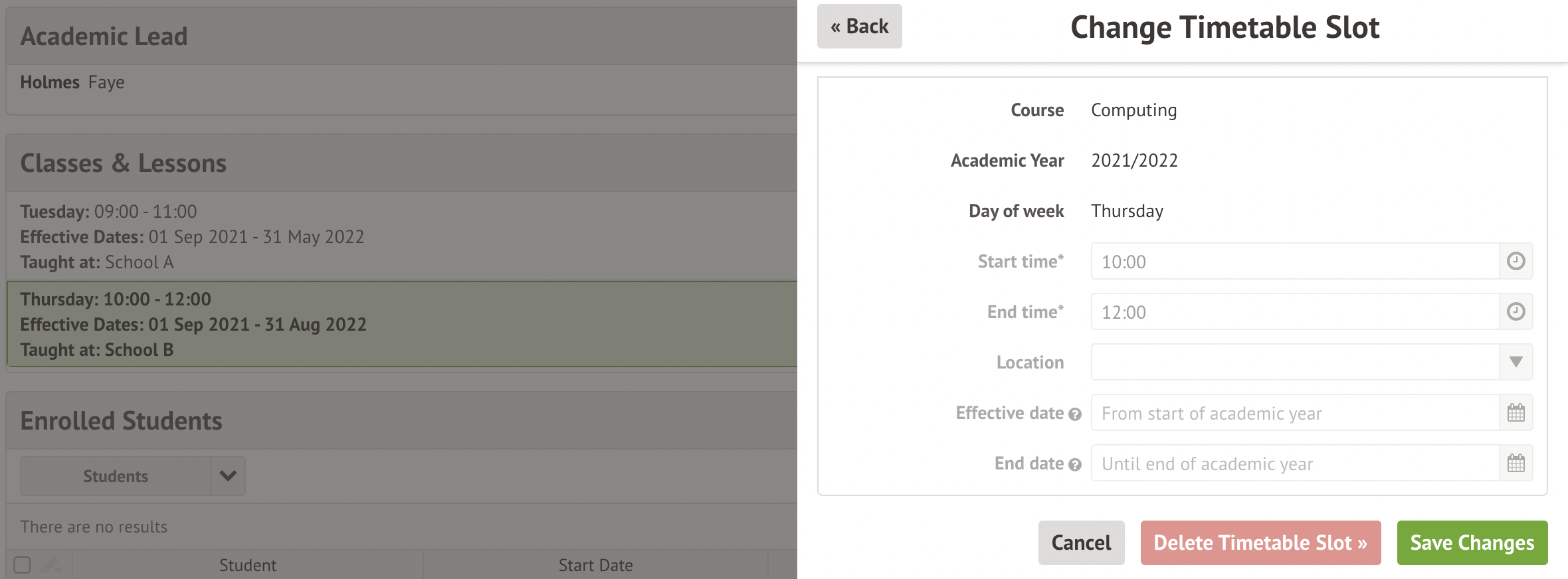The width and height of the screenshot is (1568, 579).
Task: Focus the Start time input field
Action: pyautogui.click(x=1294, y=262)
